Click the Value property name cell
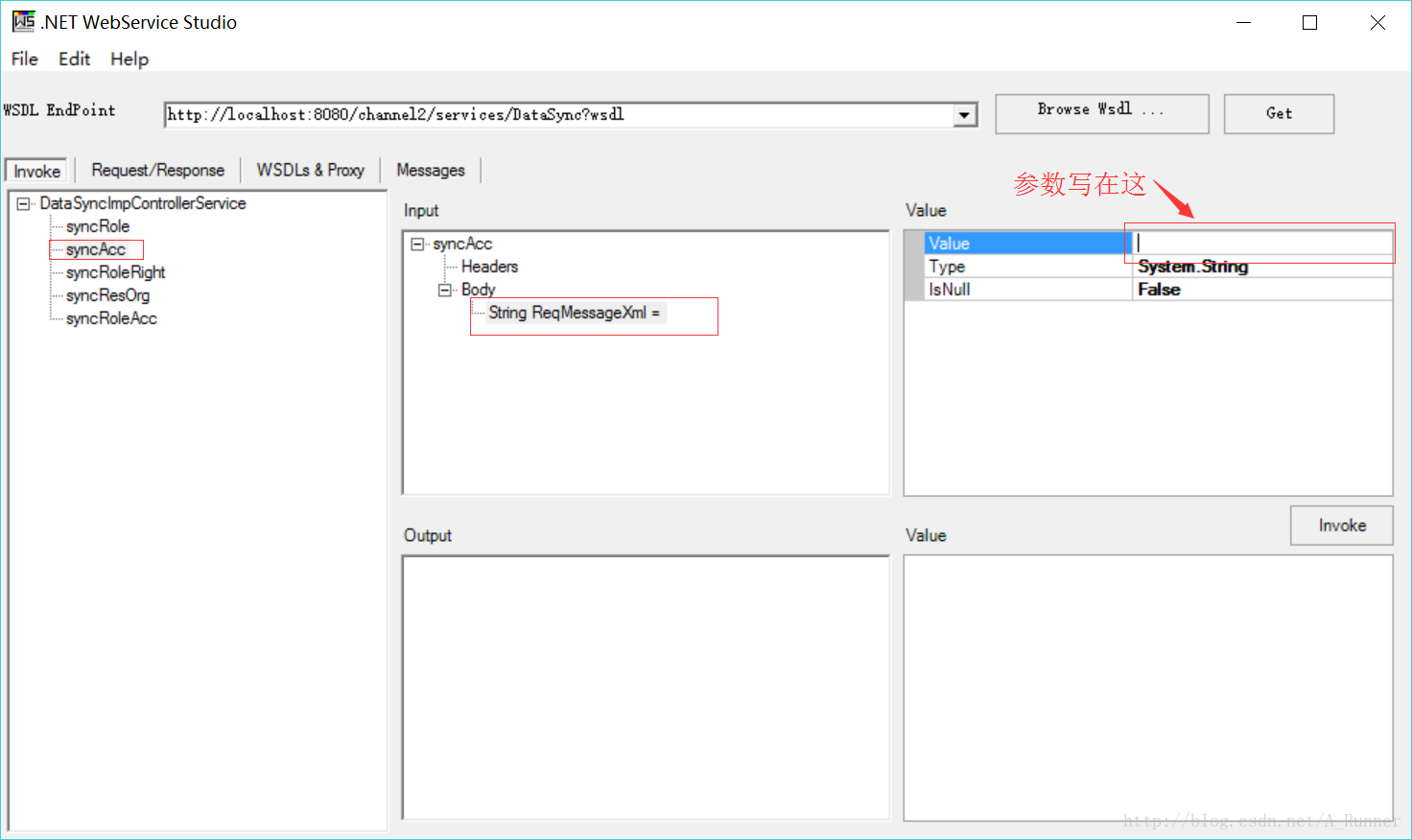 1027,244
